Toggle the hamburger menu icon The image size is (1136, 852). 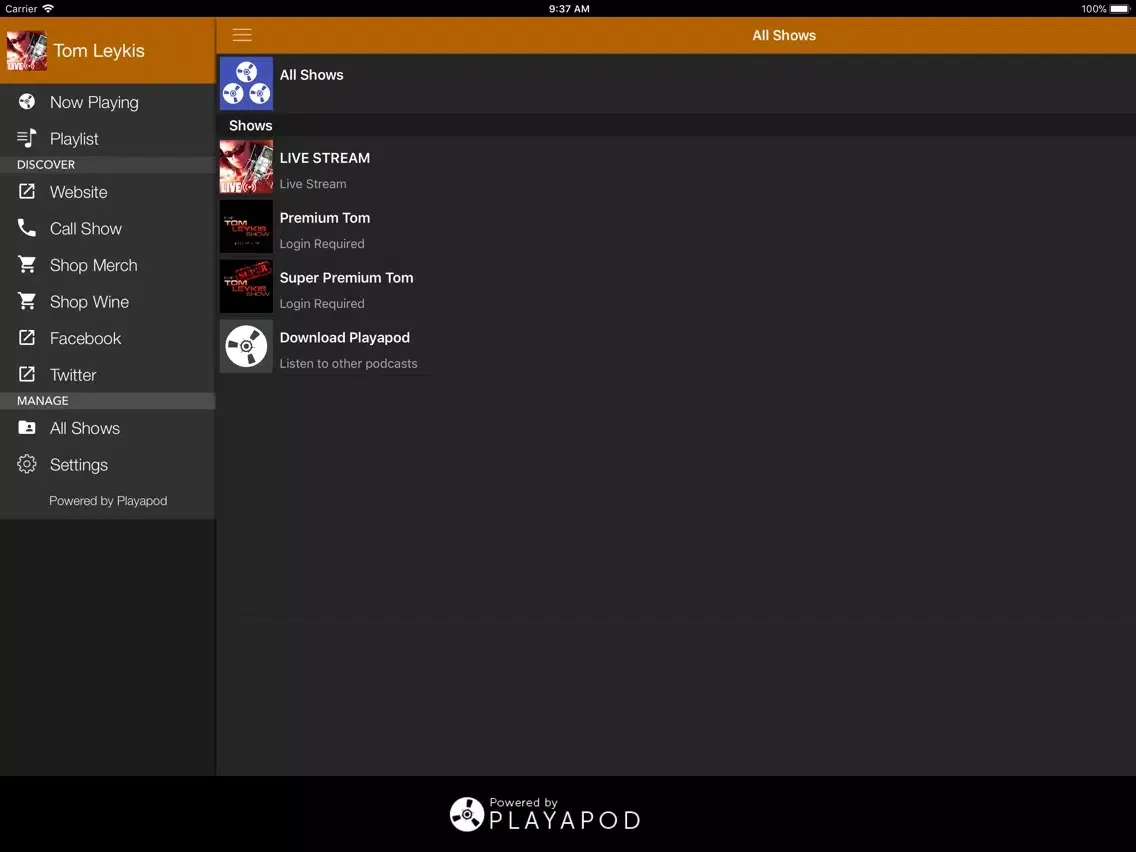point(242,35)
